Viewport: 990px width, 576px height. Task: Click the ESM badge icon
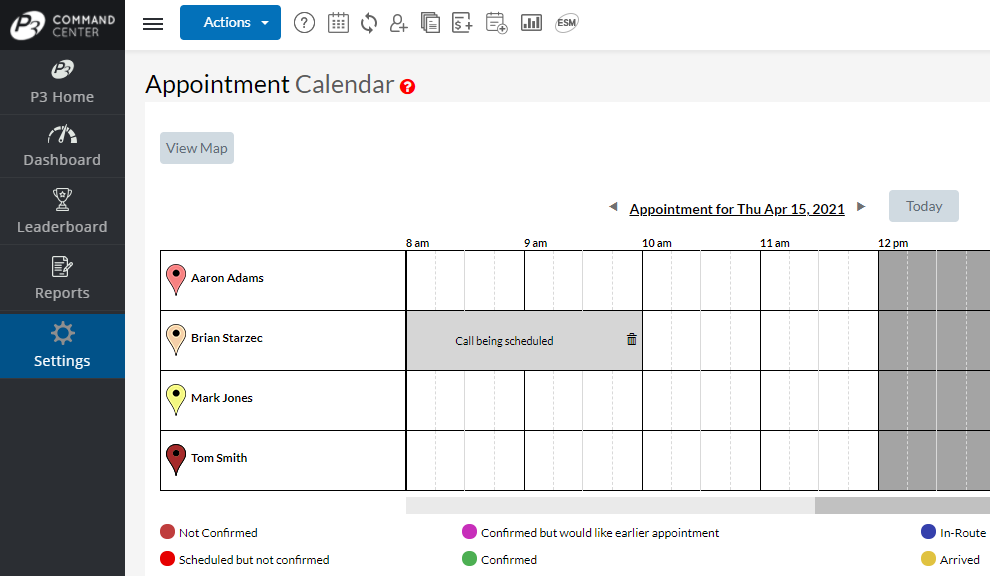coord(566,22)
